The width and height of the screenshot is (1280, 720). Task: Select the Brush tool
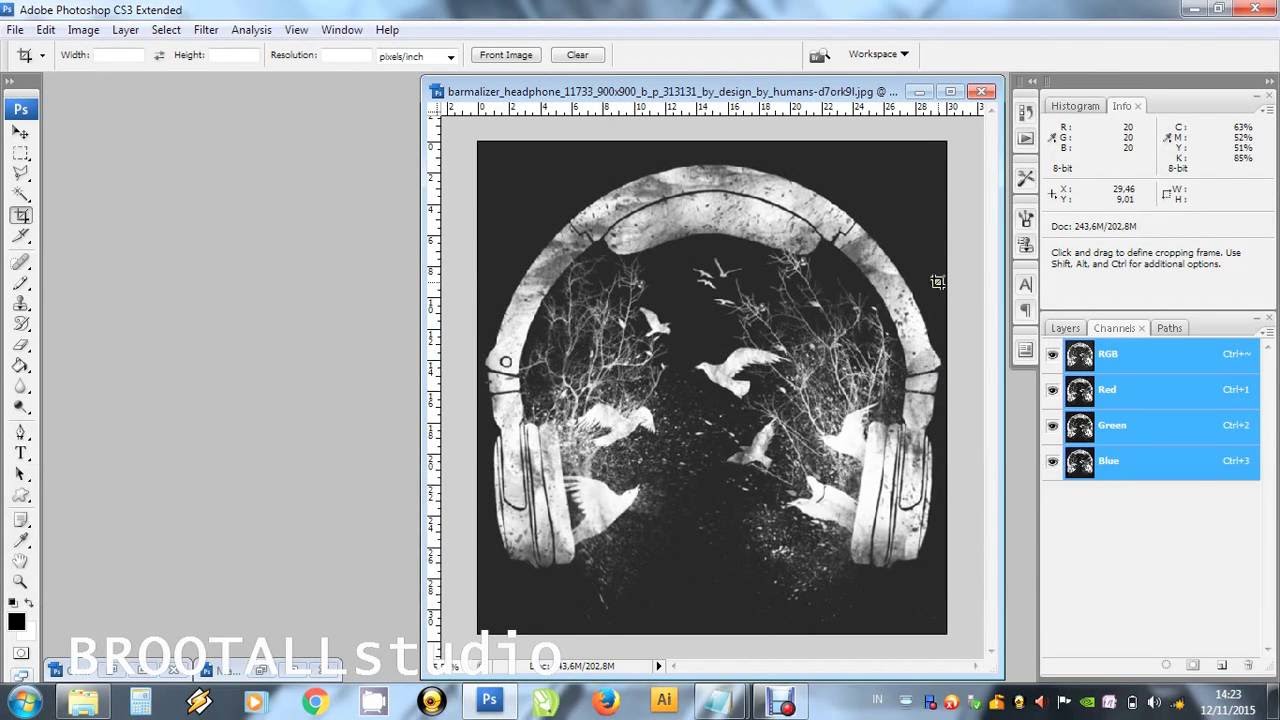click(x=21, y=283)
